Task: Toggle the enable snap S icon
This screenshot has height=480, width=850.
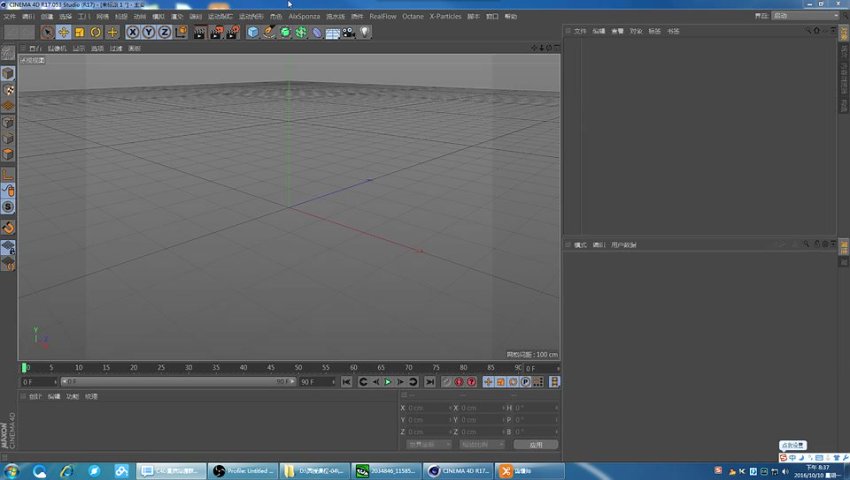Action: 8,207
